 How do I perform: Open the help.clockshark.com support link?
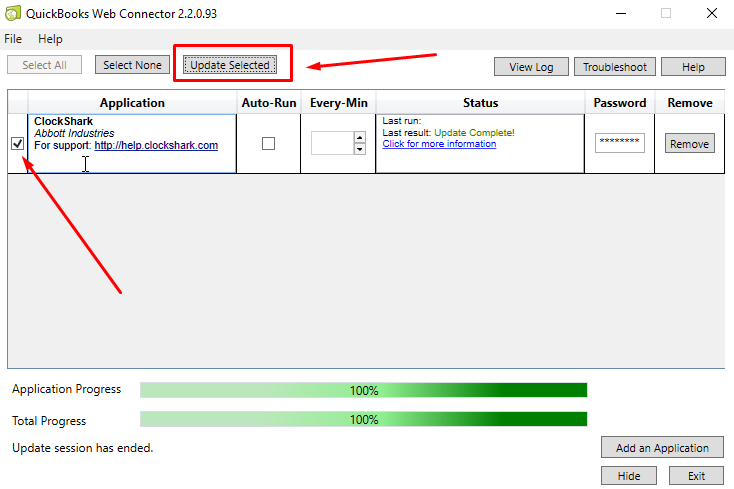click(x=156, y=145)
